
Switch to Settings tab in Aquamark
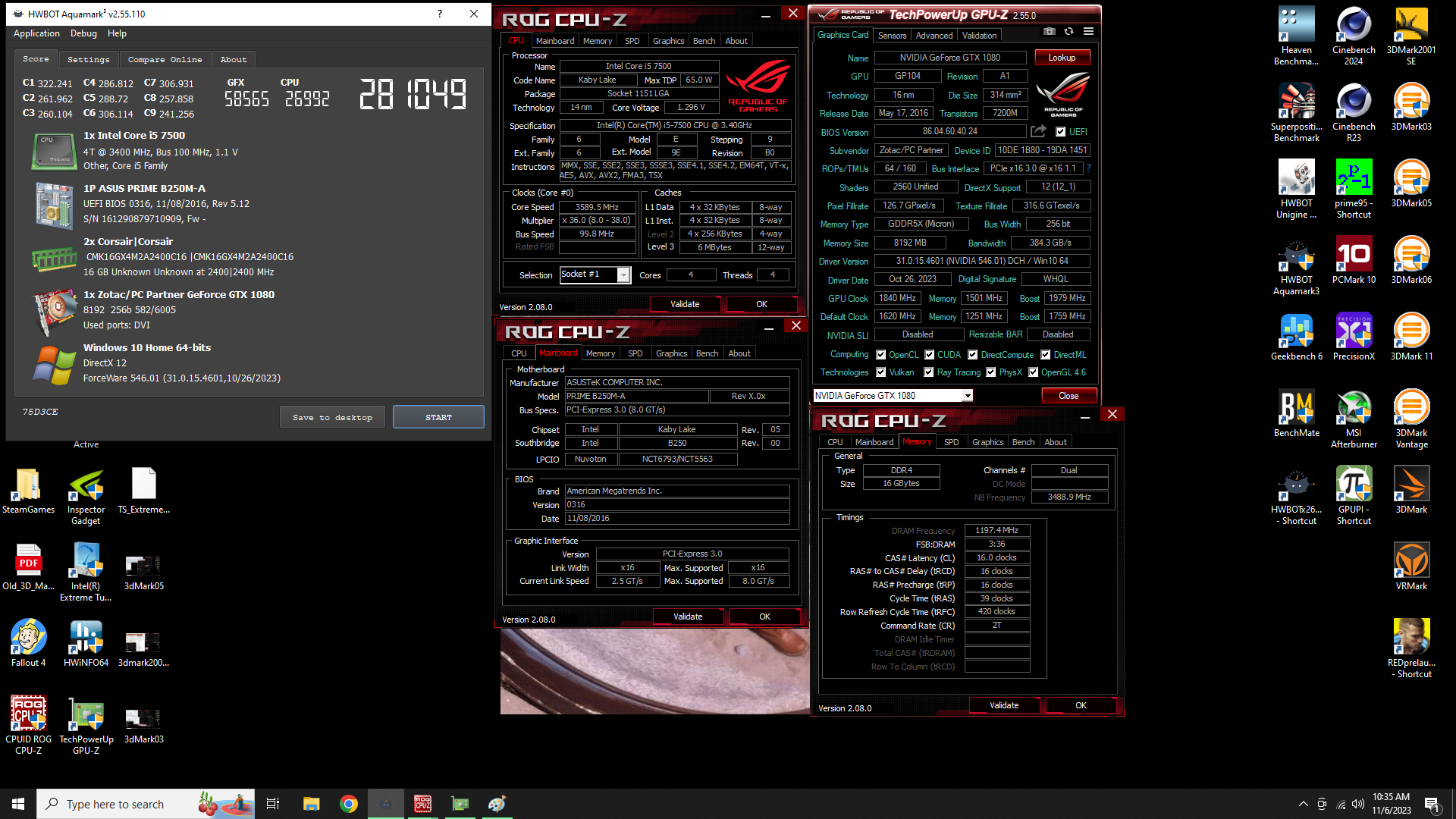tap(88, 59)
